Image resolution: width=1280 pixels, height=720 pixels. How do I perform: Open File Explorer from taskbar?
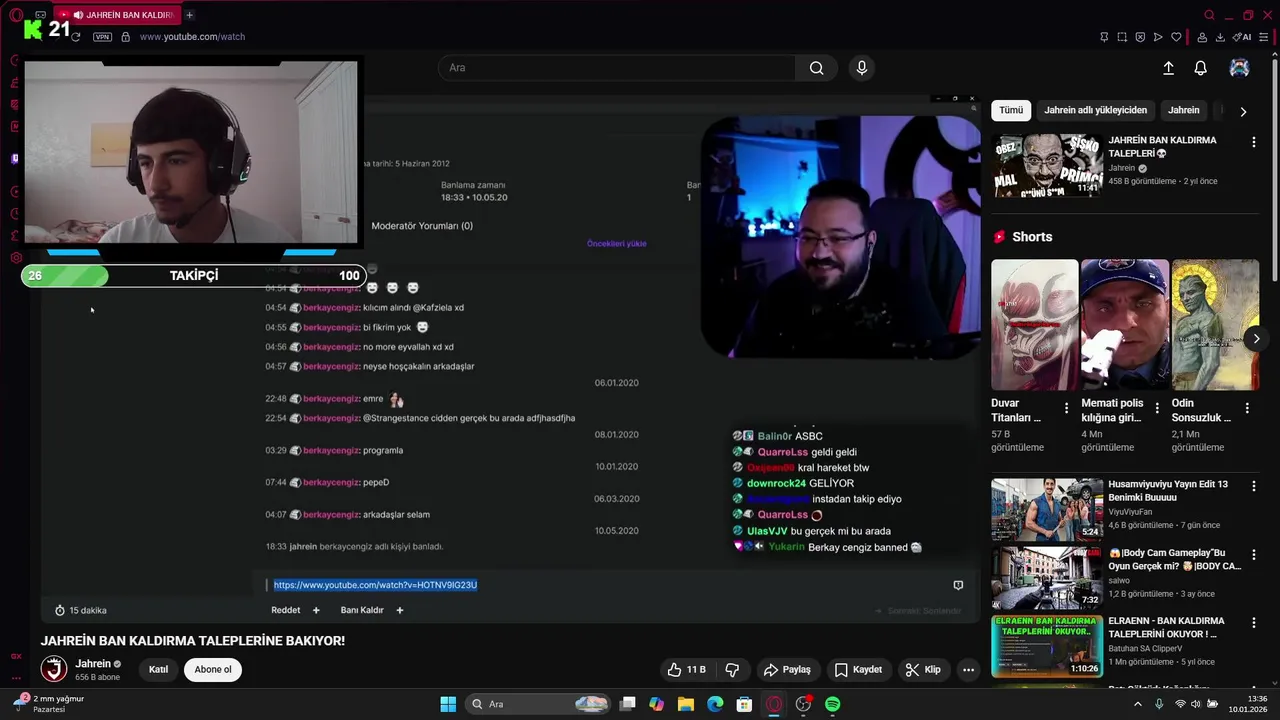tap(686, 704)
